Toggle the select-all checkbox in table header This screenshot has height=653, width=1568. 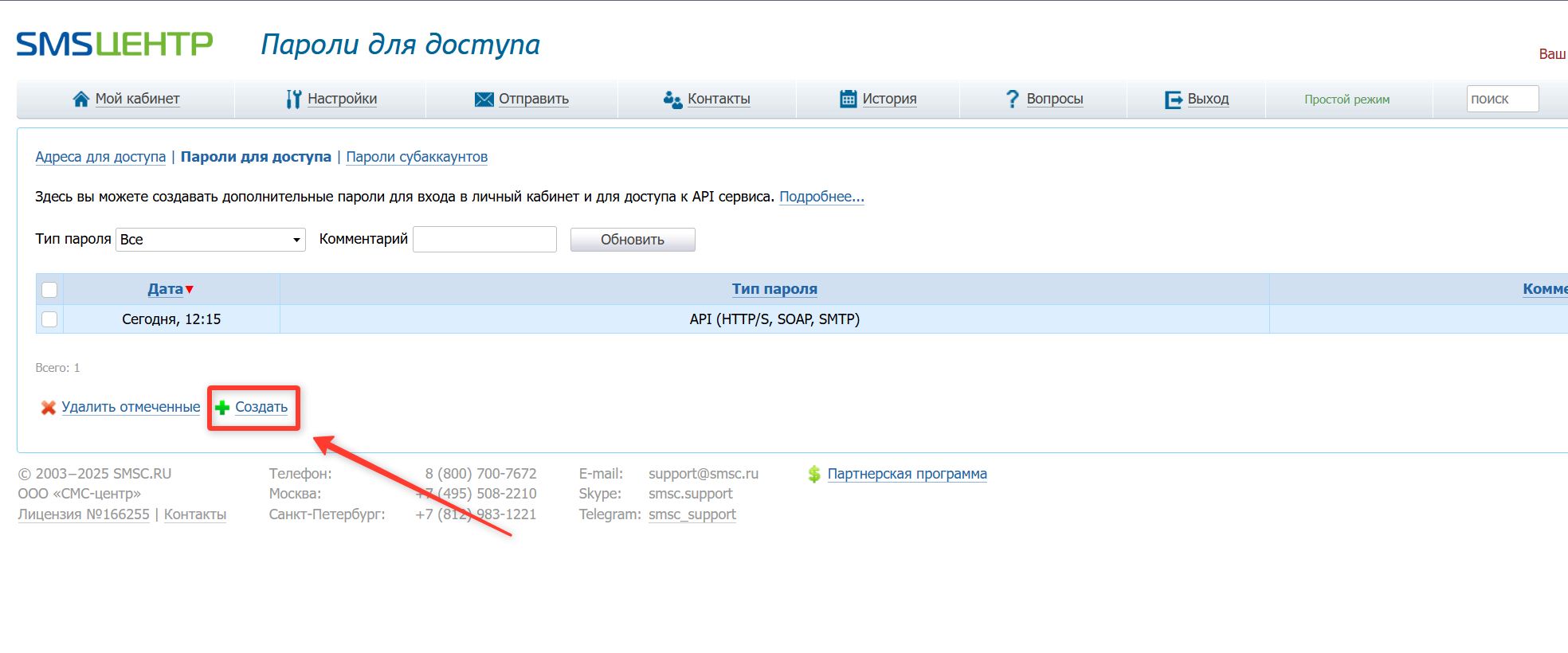[49, 290]
